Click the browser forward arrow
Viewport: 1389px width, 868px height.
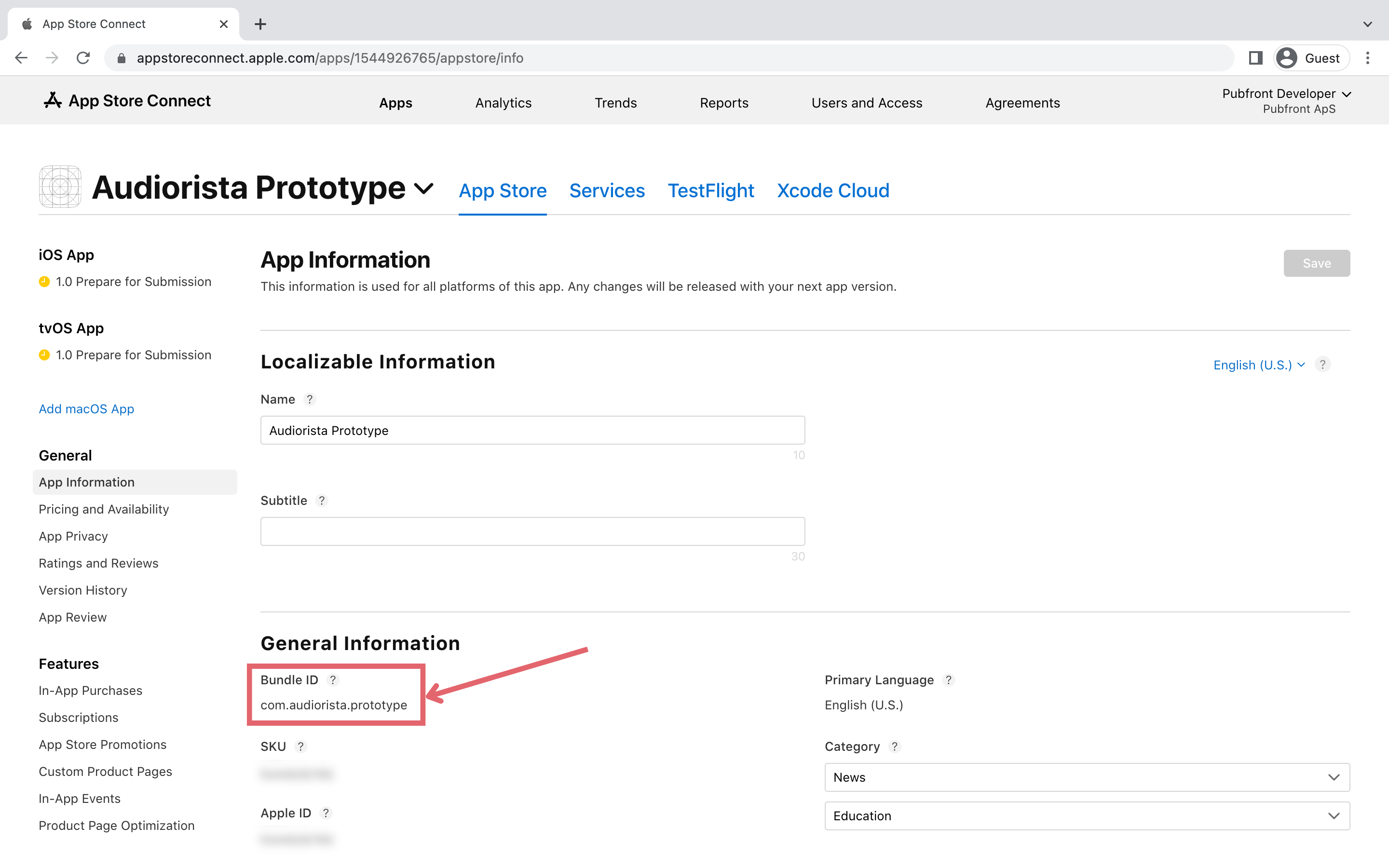coord(52,58)
